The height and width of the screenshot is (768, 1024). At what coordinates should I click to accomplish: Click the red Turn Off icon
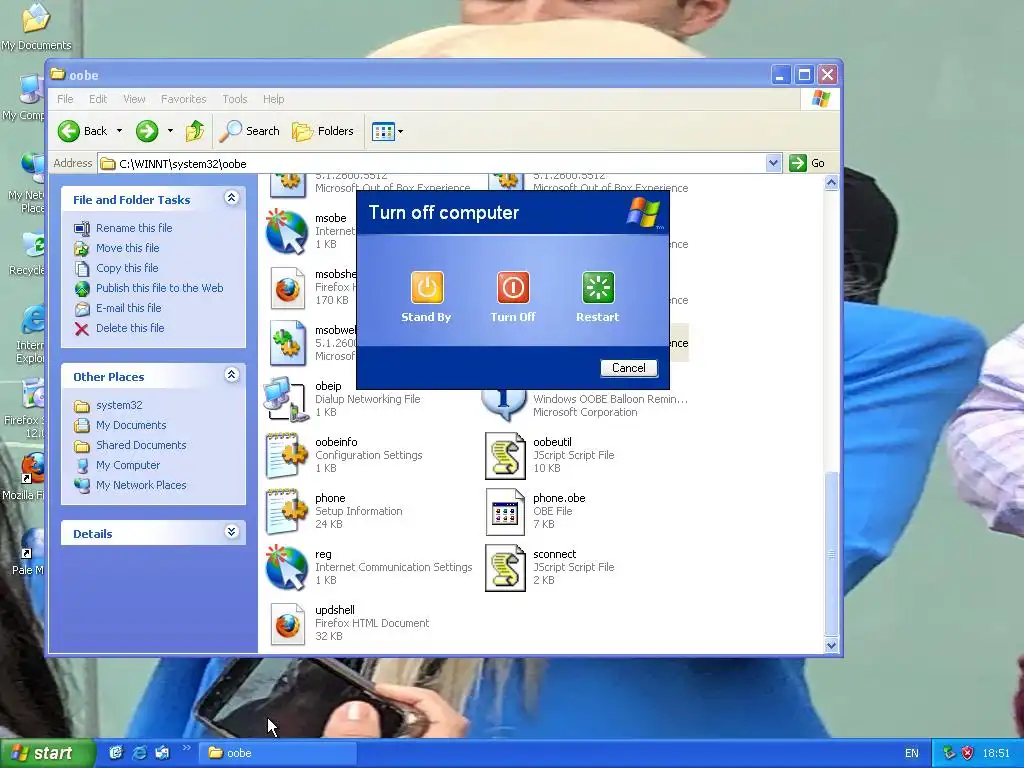point(513,287)
